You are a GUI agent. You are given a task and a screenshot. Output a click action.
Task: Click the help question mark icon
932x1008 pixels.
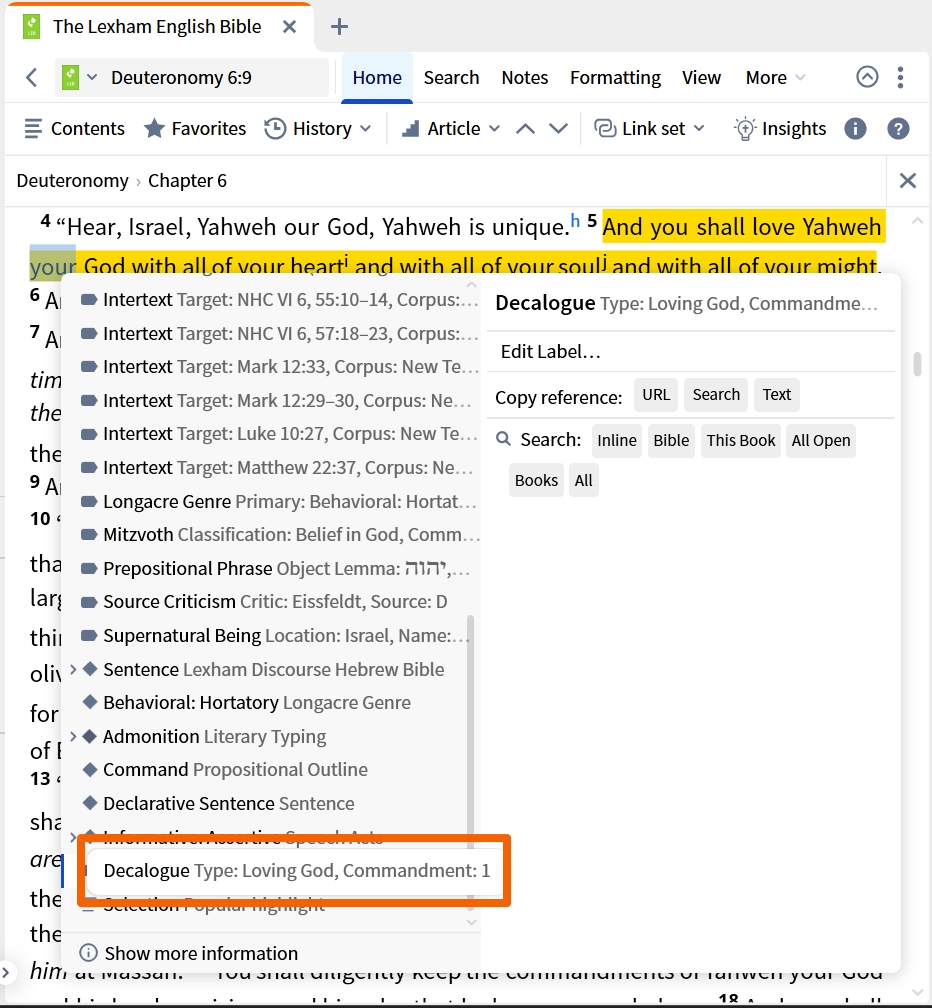coord(898,129)
